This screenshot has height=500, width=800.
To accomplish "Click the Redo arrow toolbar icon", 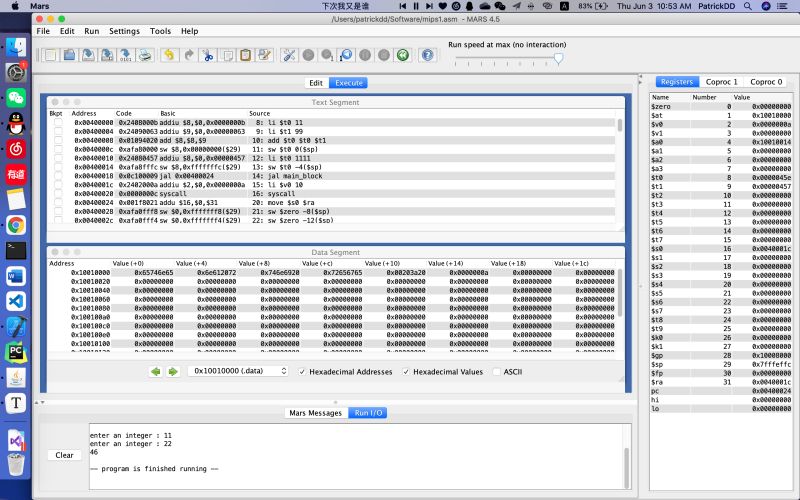I will [189, 55].
